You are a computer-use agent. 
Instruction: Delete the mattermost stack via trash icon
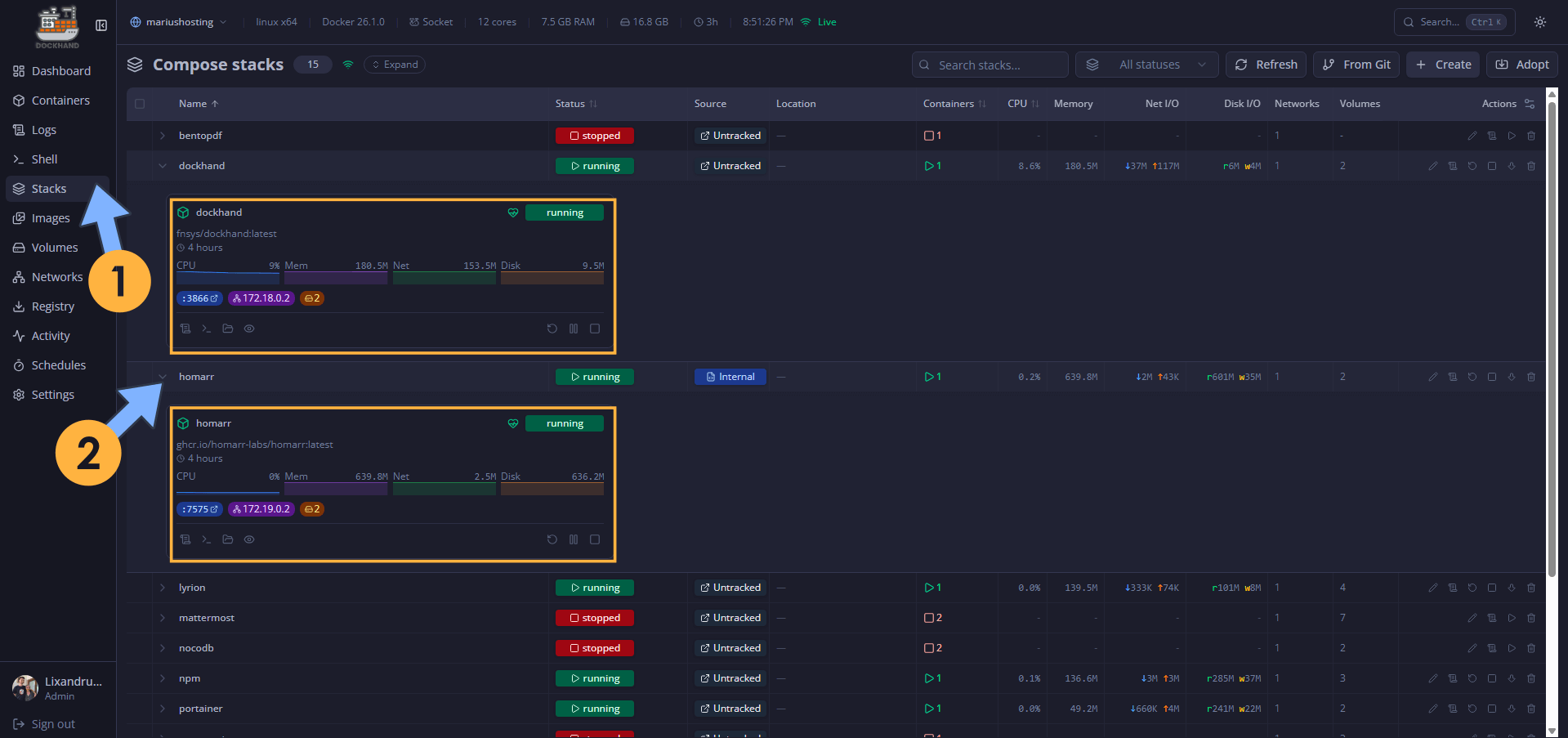(x=1531, y=618)
